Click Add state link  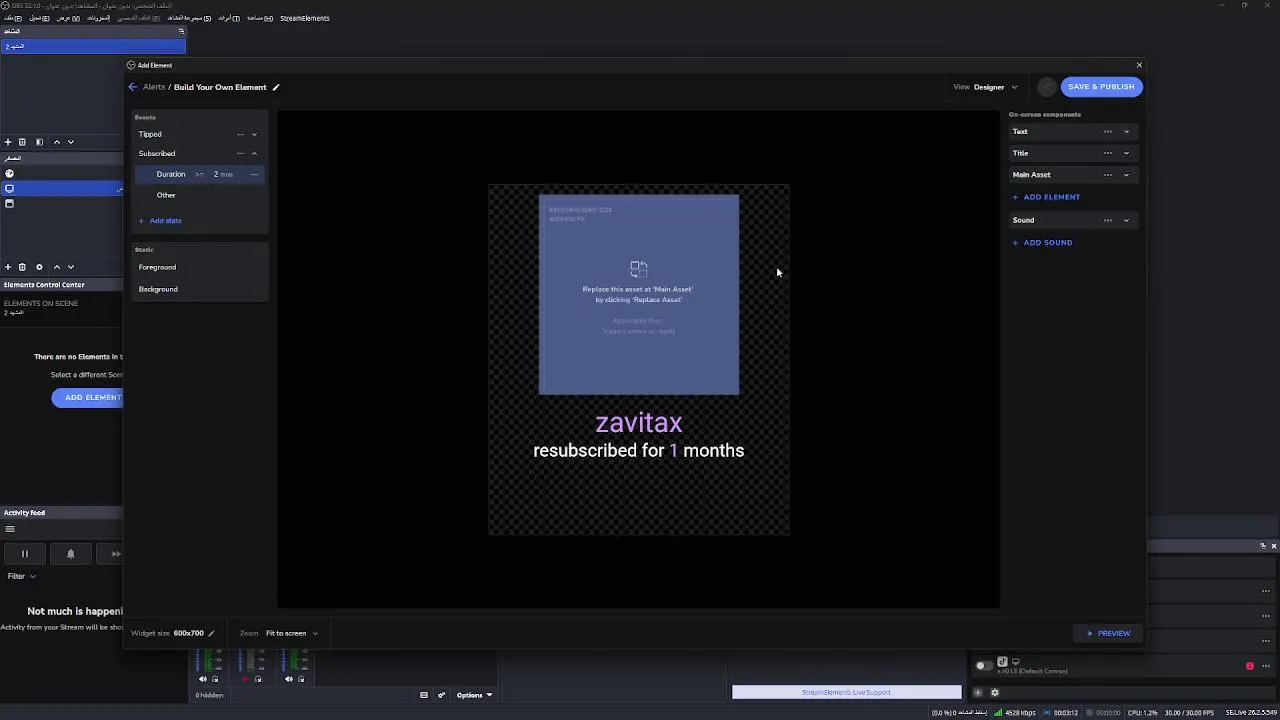160,221
